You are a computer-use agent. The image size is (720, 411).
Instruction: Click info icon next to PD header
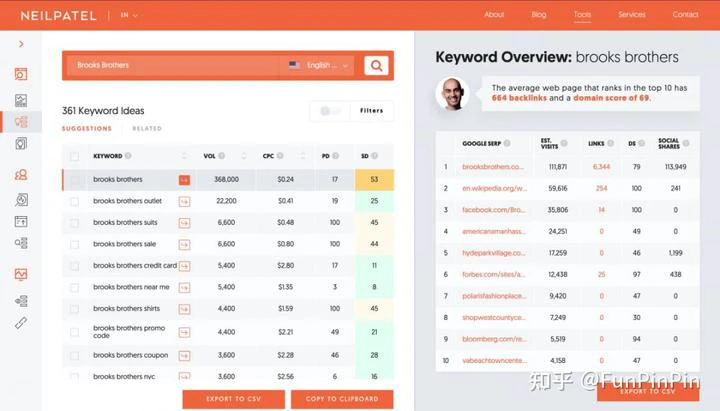[x=336, y=156]
